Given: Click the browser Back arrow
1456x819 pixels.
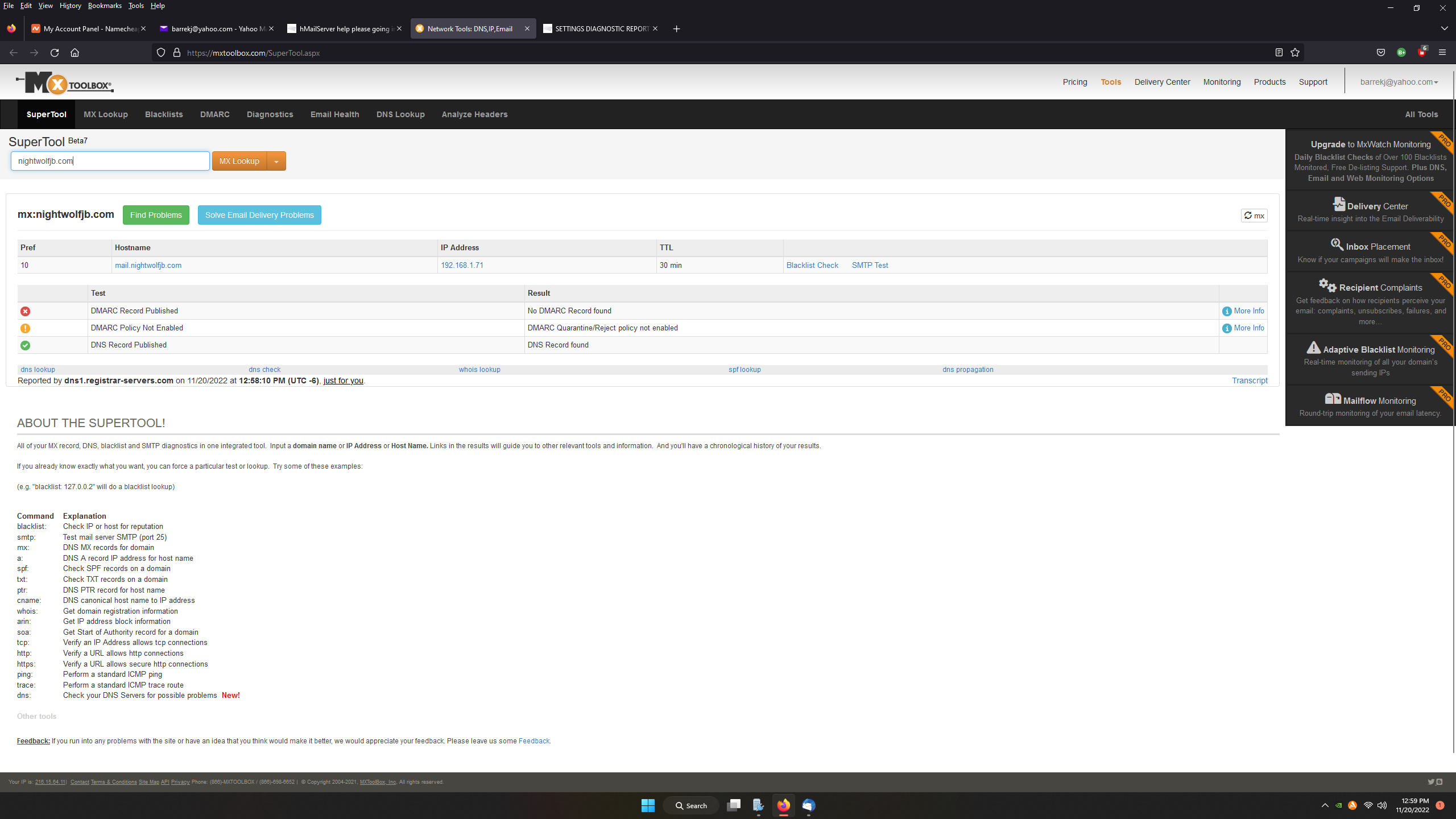Looking at the screenshot, I should click(14, 52).
